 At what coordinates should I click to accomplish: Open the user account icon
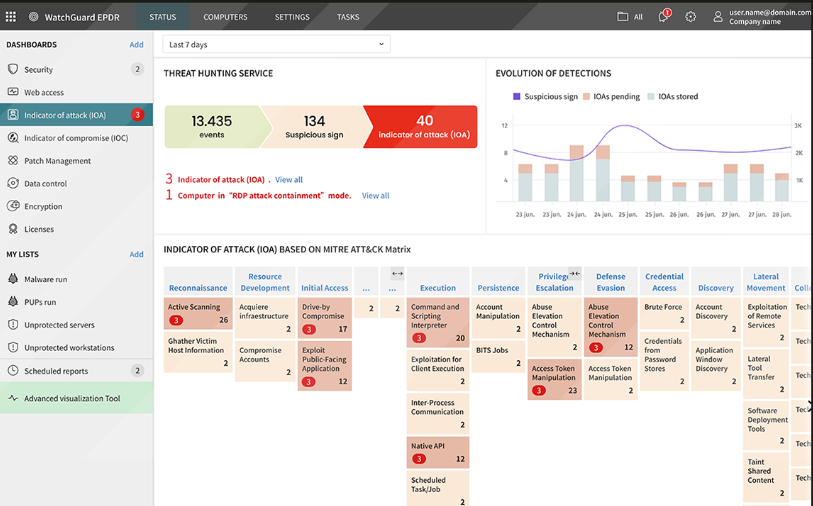(x=718, y=17)
